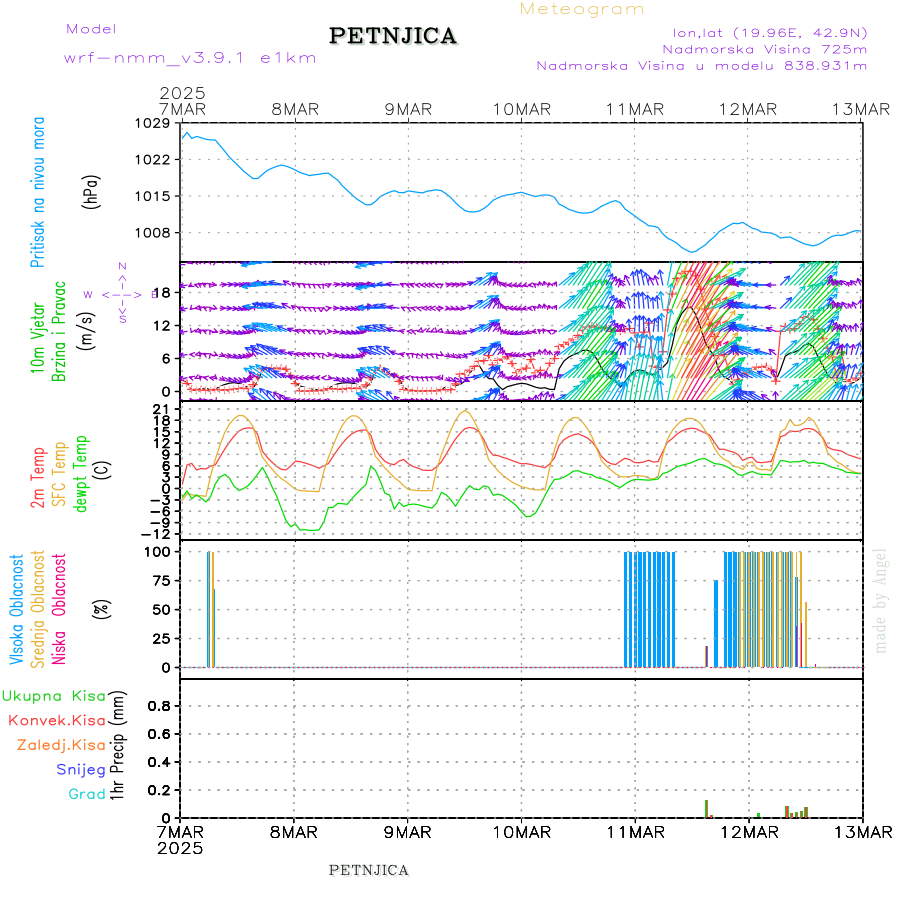The image size is (900, 900).
Task: Click the green 'dewpt Temp' legend label
Action: click(80, 474)
